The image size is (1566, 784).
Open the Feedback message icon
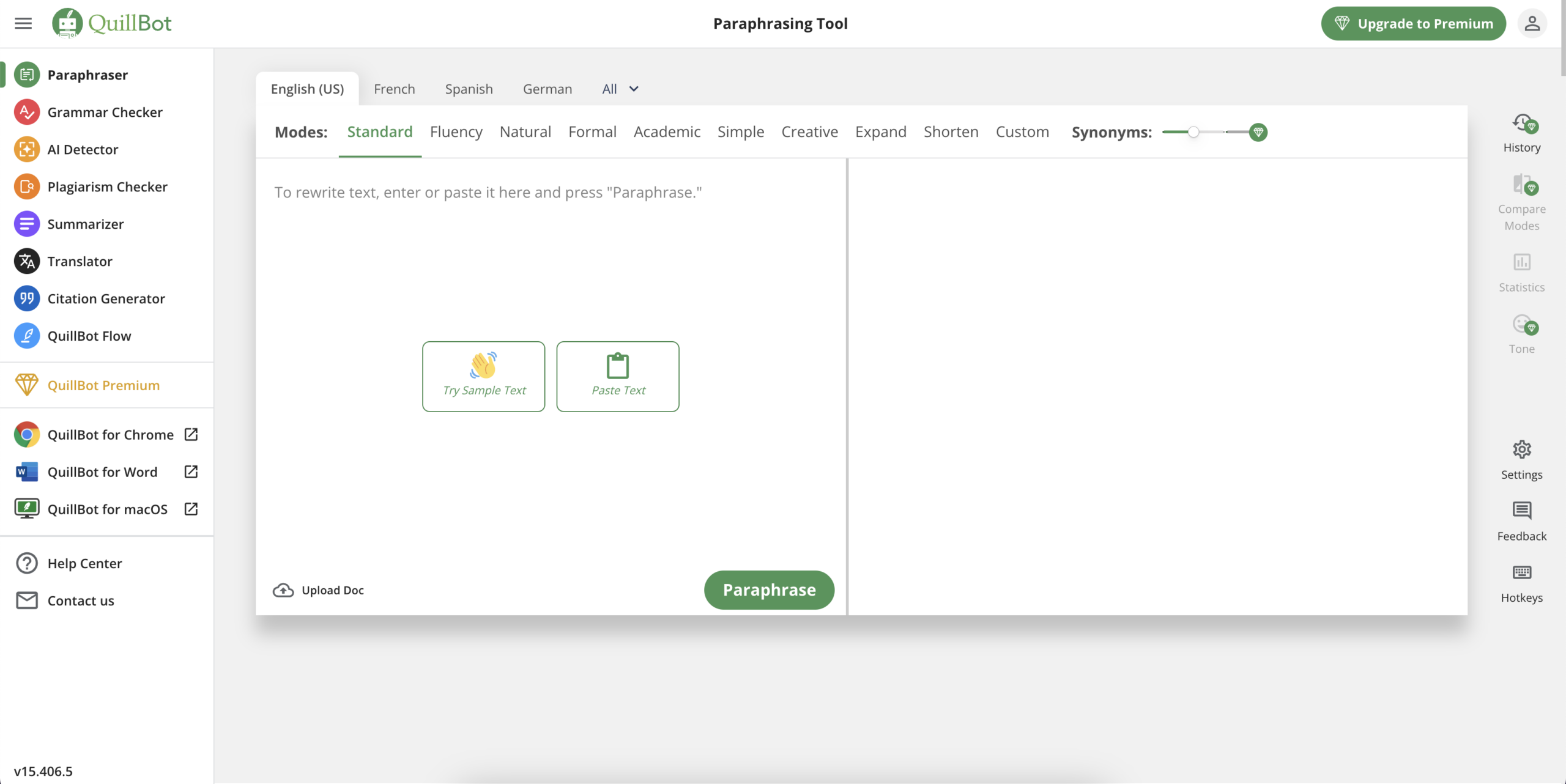pos(1522,511)
